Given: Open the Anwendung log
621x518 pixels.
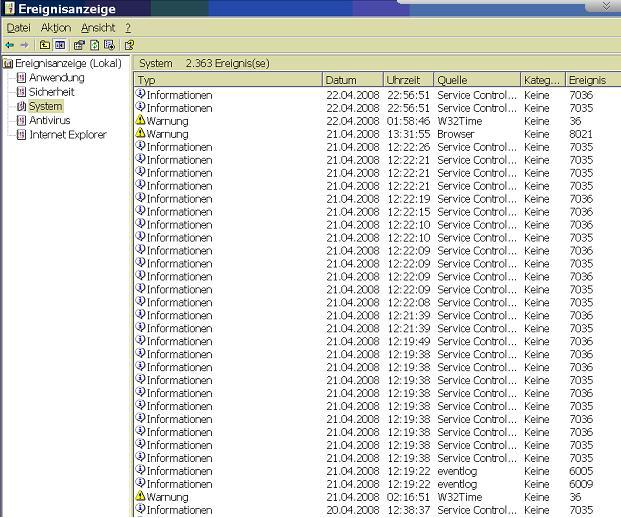Looking at the screenshot, I should [57, 78].
